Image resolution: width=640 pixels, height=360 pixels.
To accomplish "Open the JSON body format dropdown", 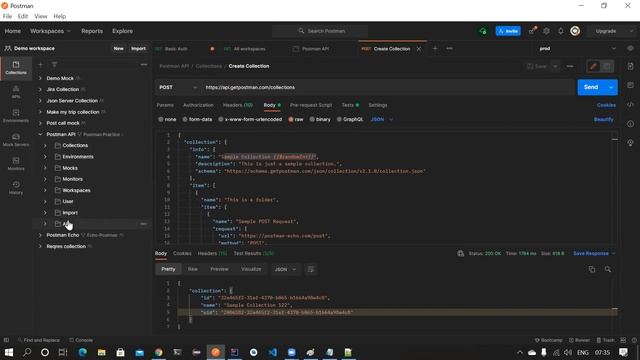I will click(382, 119).
